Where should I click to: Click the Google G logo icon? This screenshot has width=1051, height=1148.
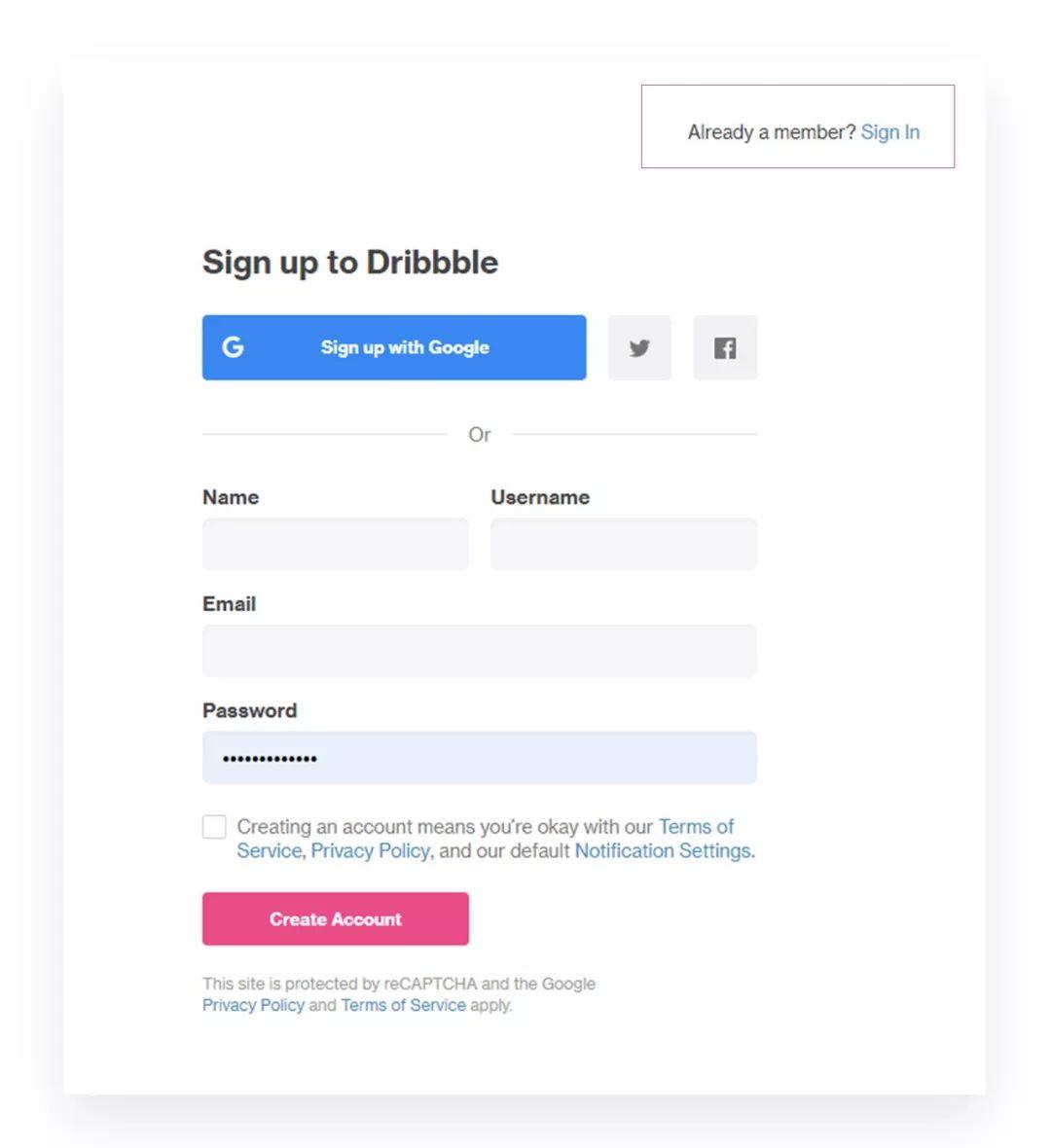click(x=233, y=347)
